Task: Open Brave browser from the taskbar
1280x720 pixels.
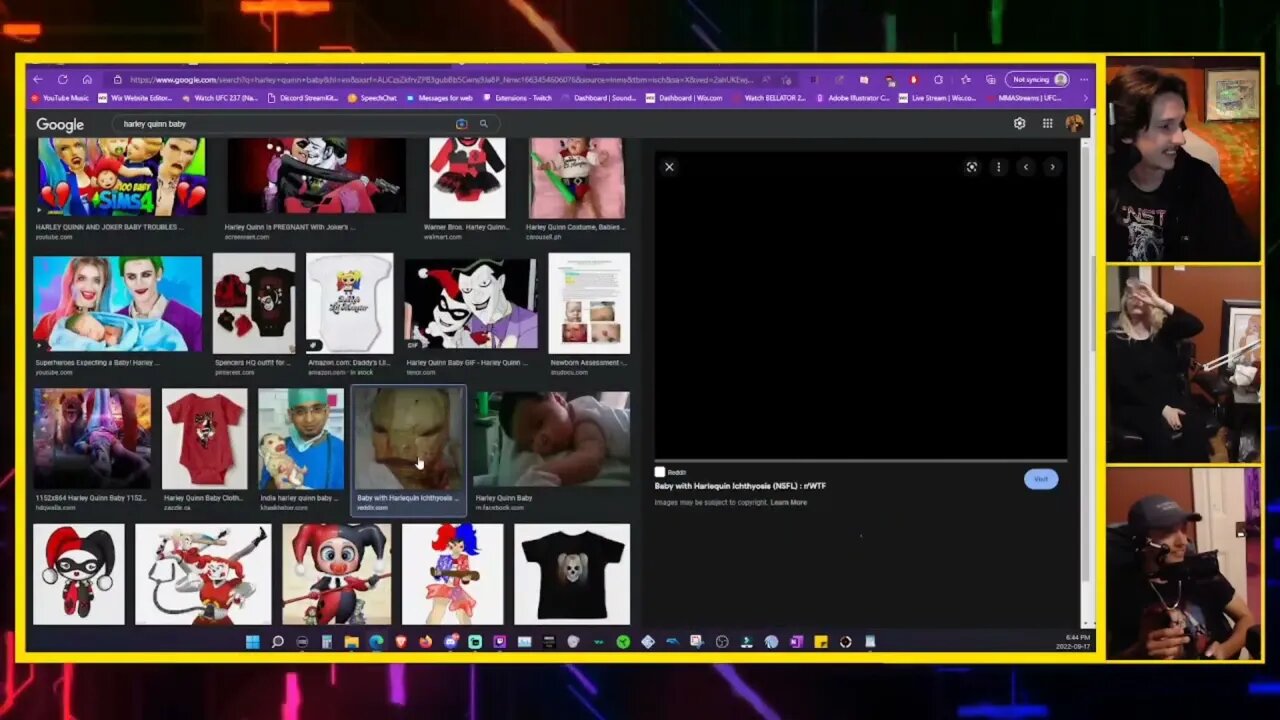Action: [x=401, y=642]
